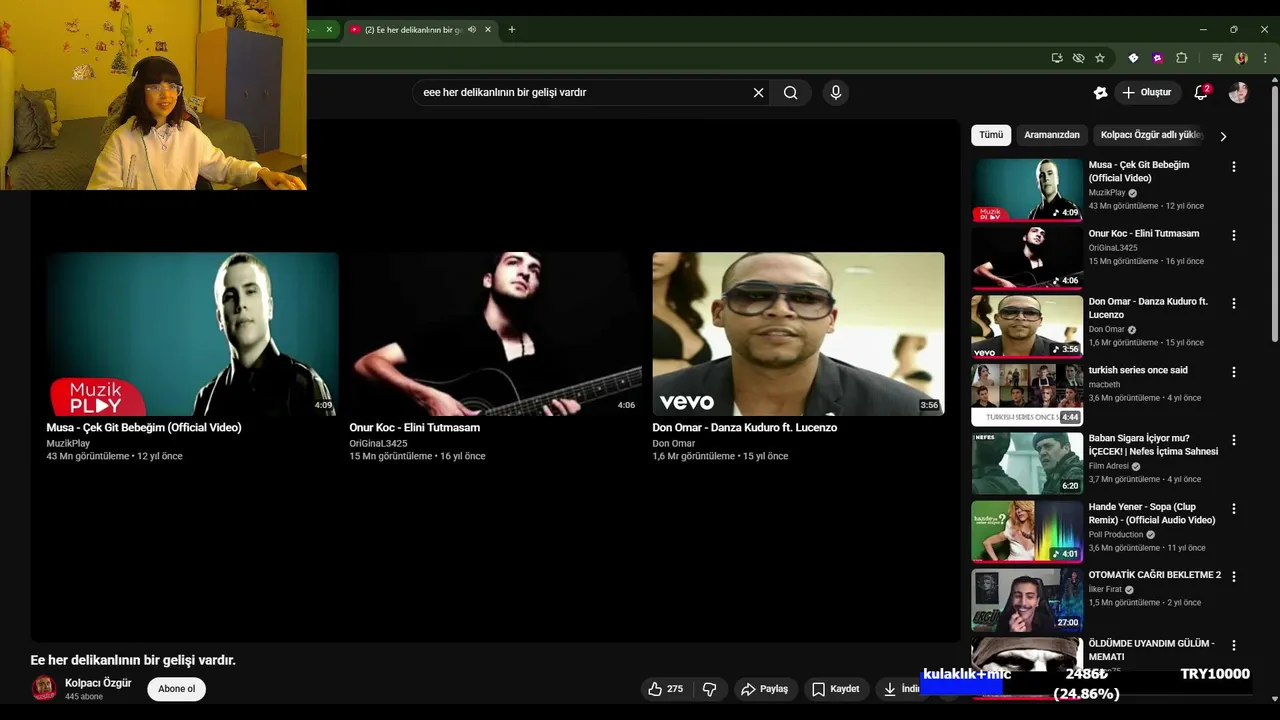Open sidebar Onur Koc - Elini Tutmasam thumbnail

tap(1027, 257)
